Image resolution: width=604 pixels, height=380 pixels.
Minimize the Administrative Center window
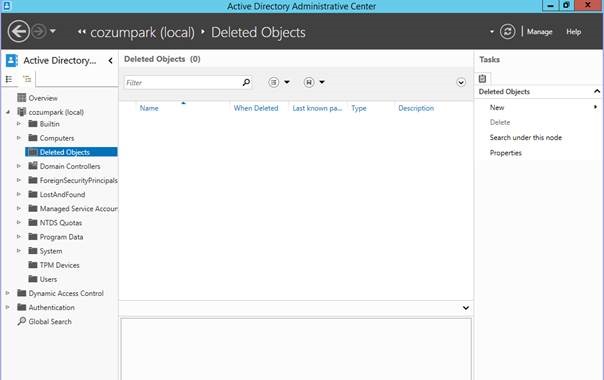tap(550, 5)
